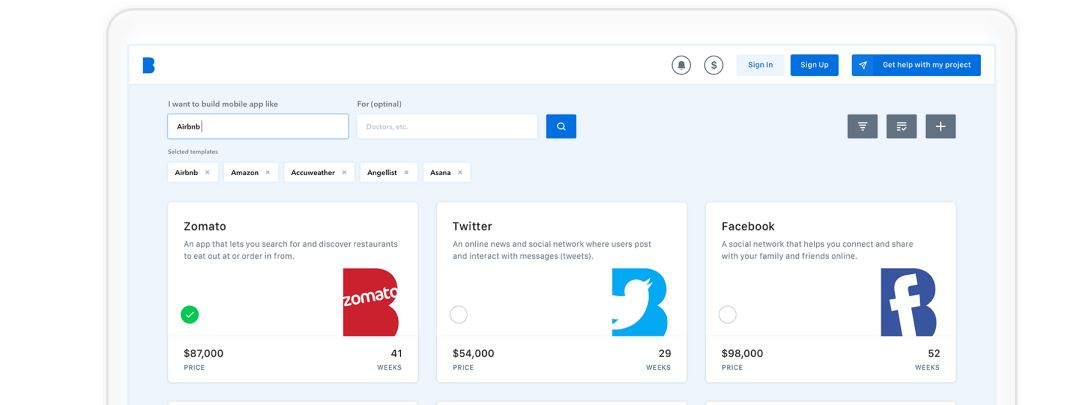Open the filter icon button
Screen dimensions: 1077x405
[x=863, y=126]
